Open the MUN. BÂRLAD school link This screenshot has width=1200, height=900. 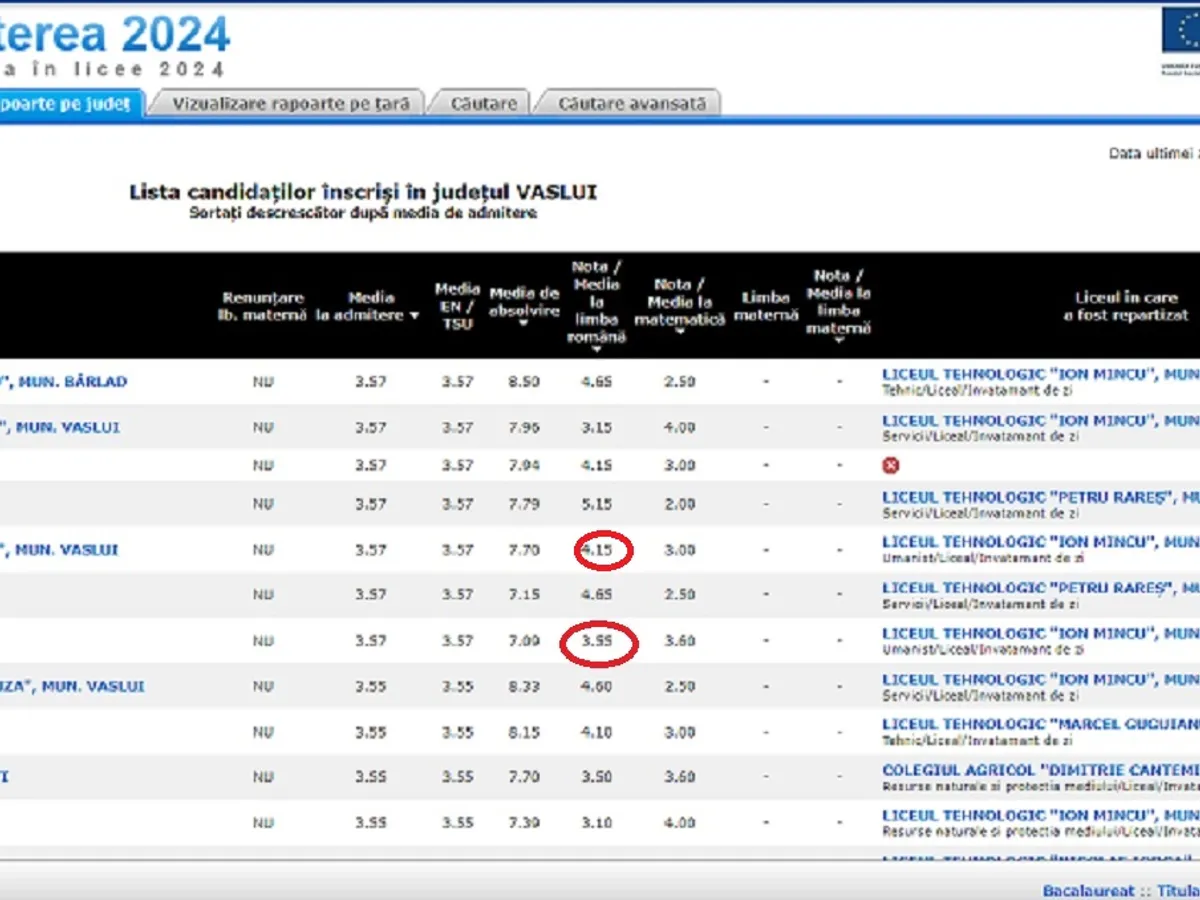pos(70,382)
